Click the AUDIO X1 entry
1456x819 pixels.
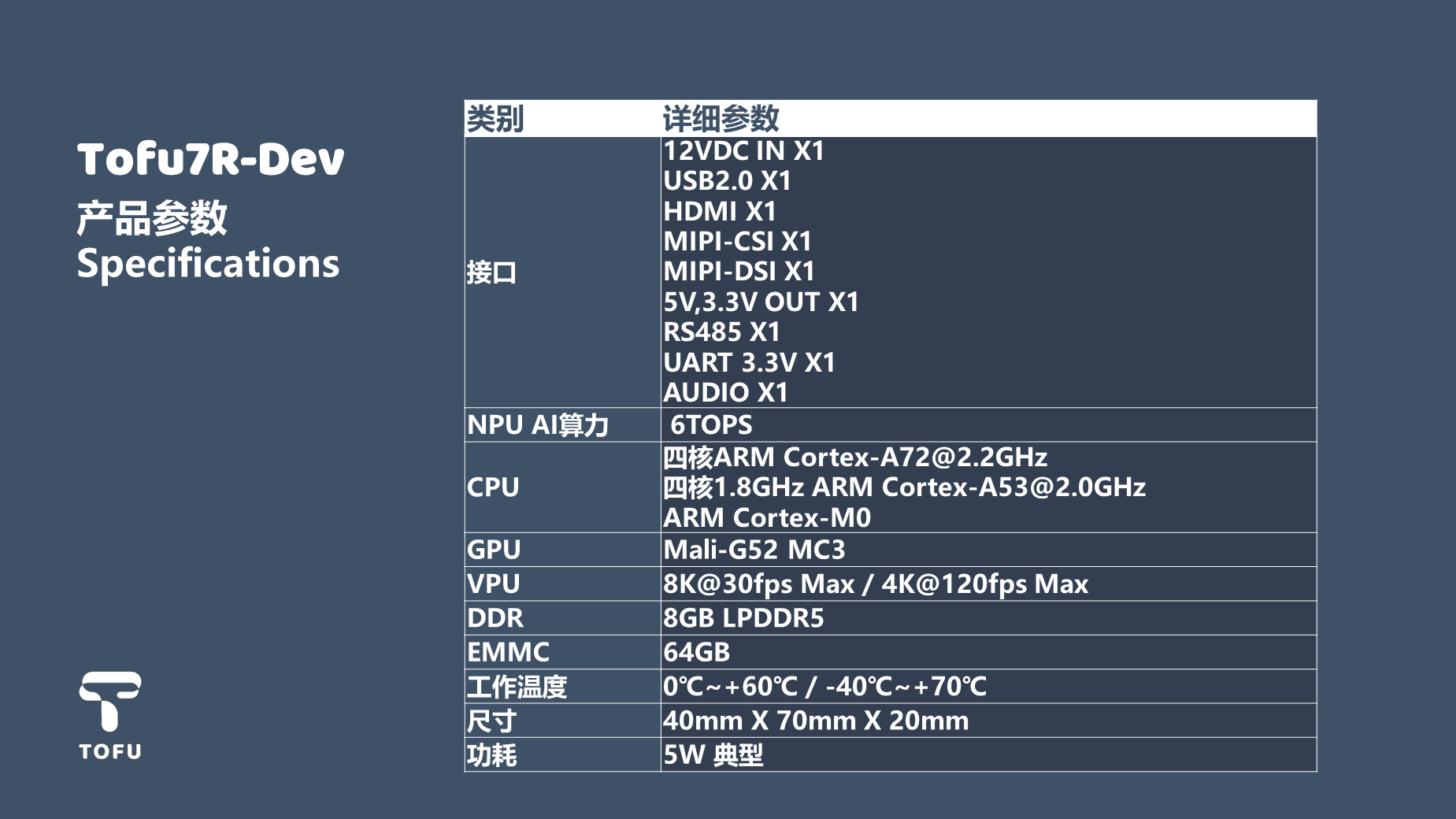pos(725,392)
